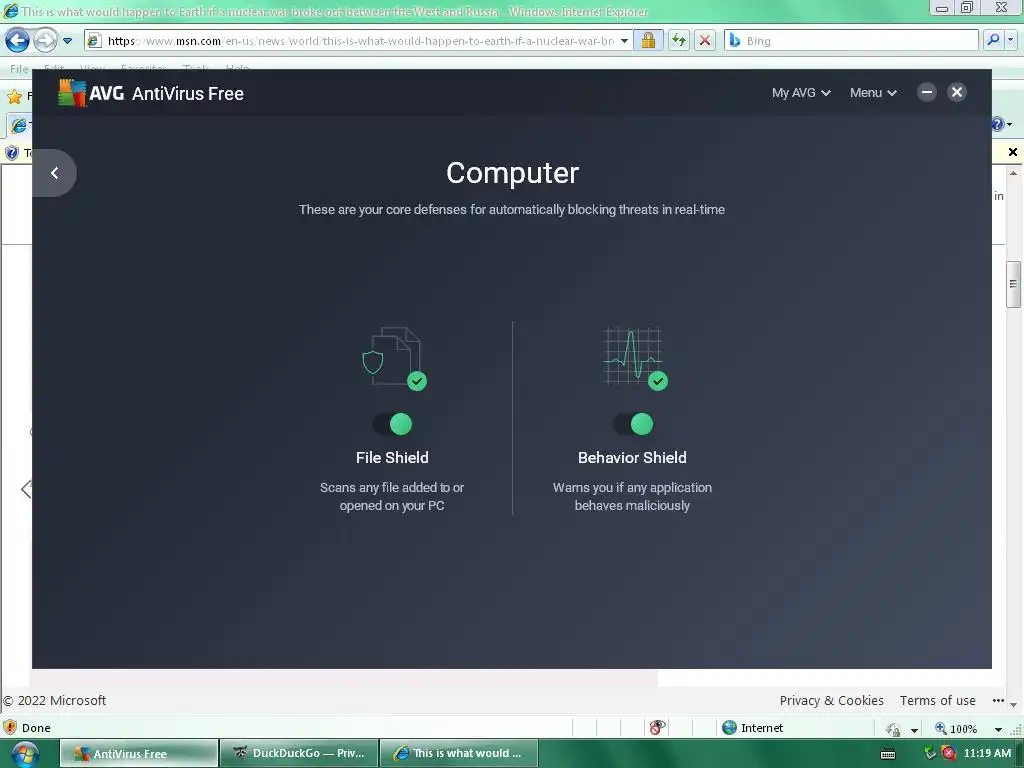This screenshot has width=1024, height=768.
Task: Click the Internet zone status
Action: 752,728
